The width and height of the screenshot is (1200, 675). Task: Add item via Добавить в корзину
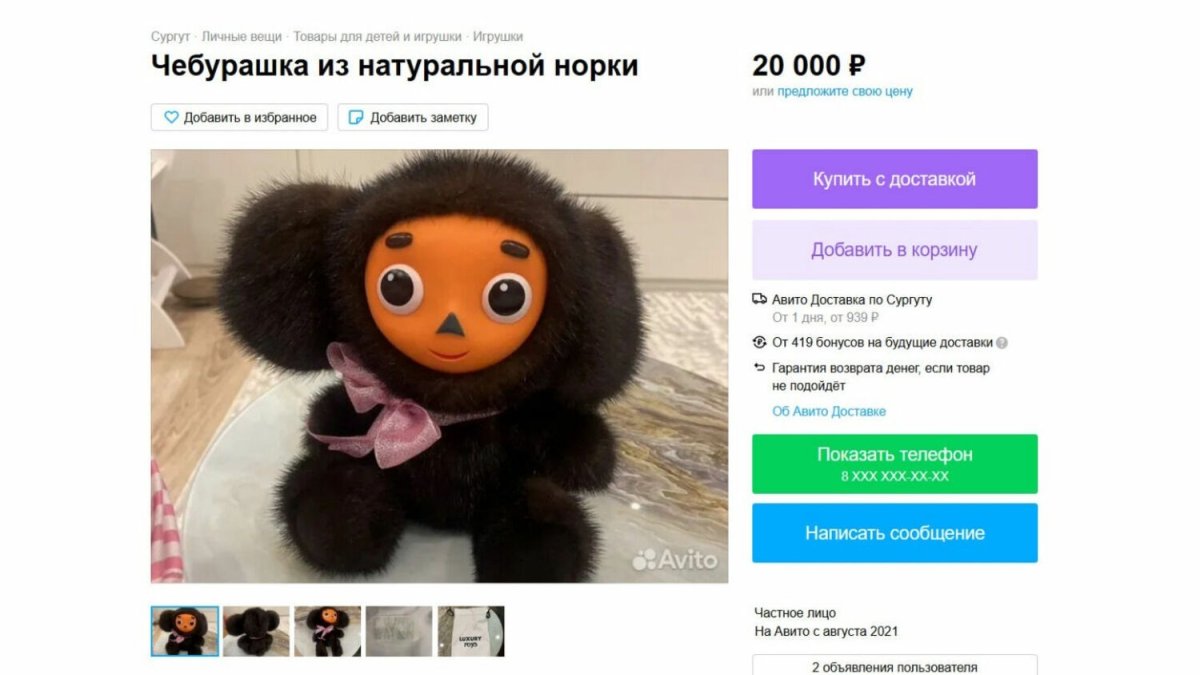pos(895,250)
